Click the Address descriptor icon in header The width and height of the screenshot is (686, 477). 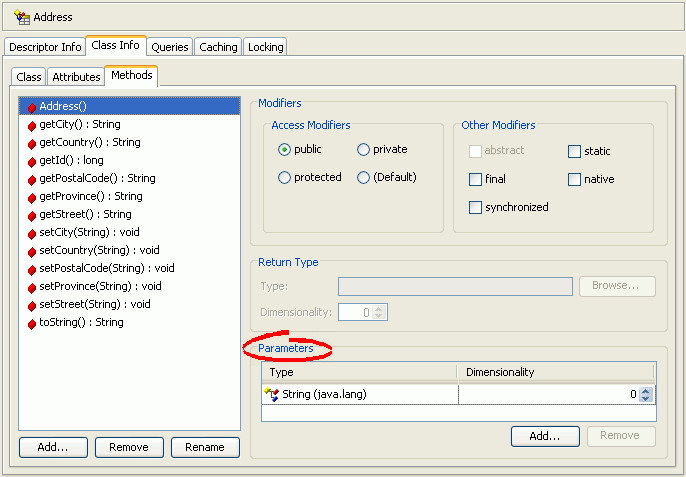22,17
